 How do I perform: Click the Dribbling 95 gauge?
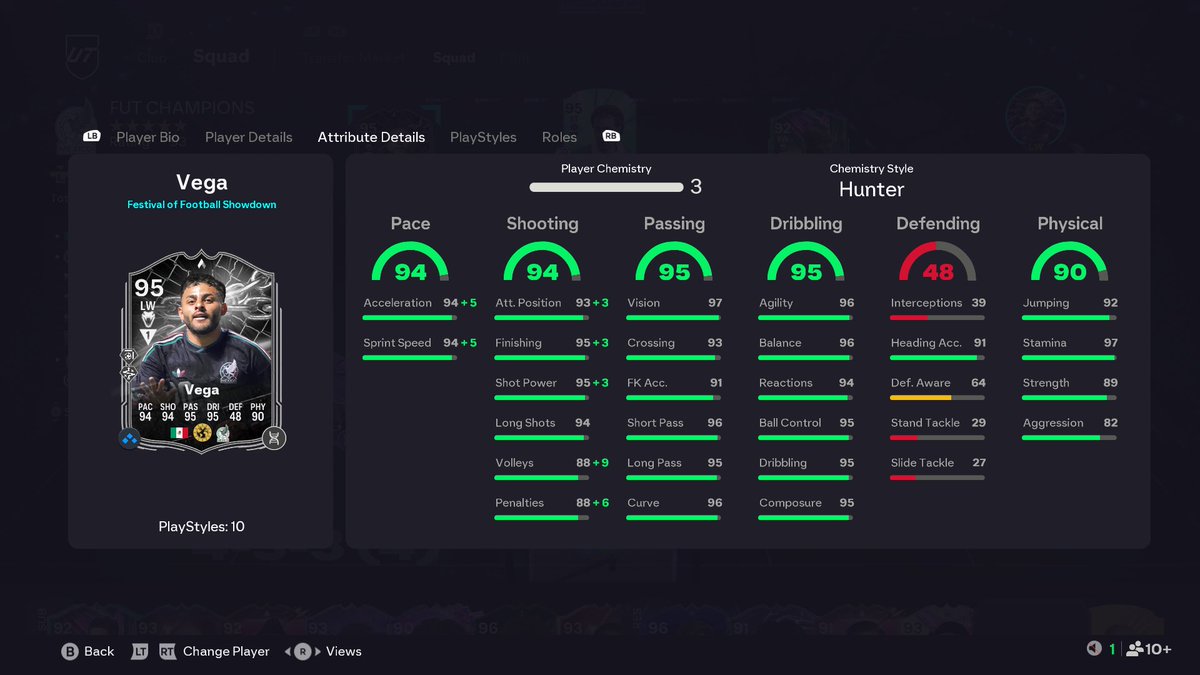pos(806,262)
